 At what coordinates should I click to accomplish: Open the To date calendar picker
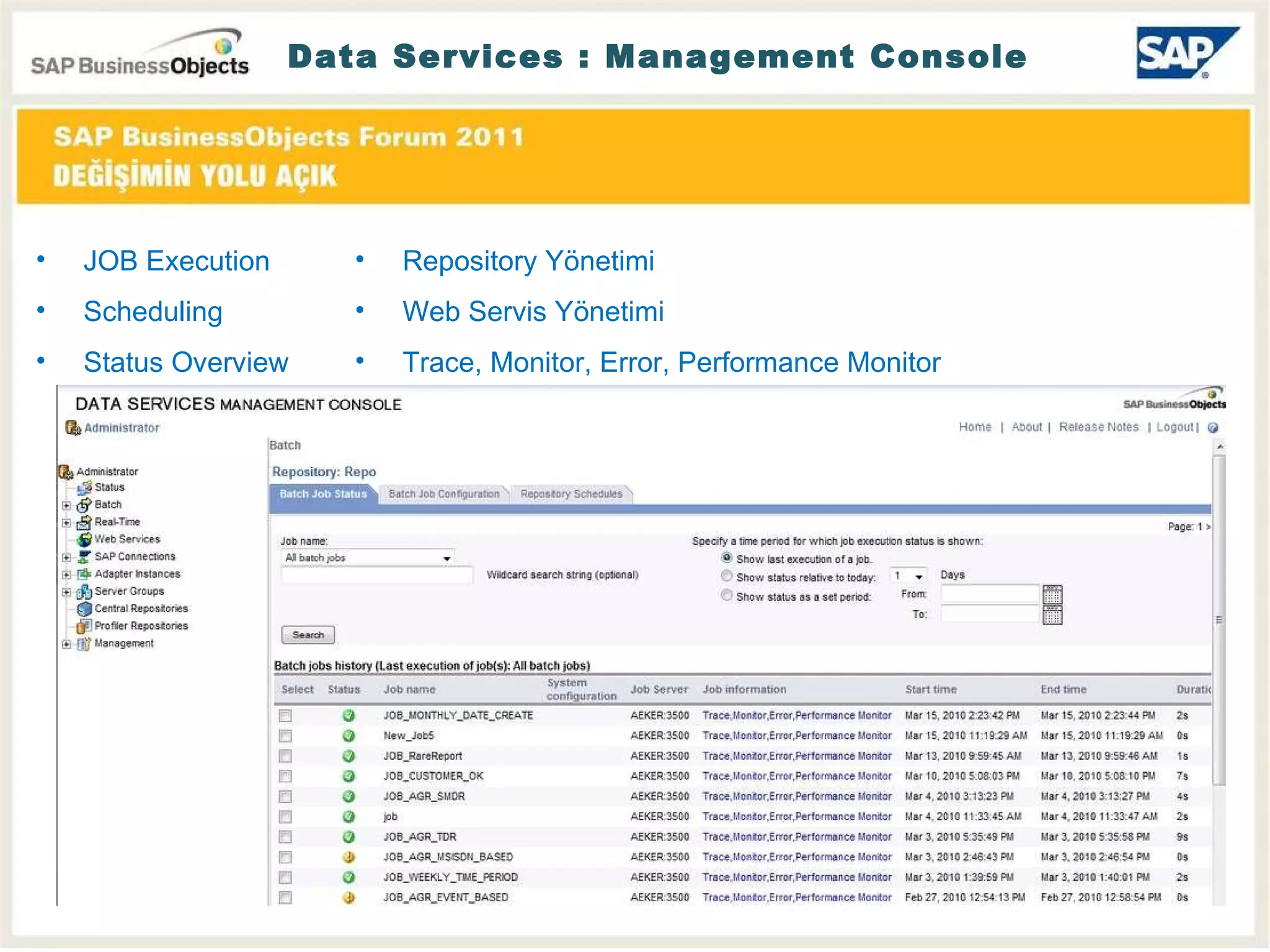click(1052, 615)
